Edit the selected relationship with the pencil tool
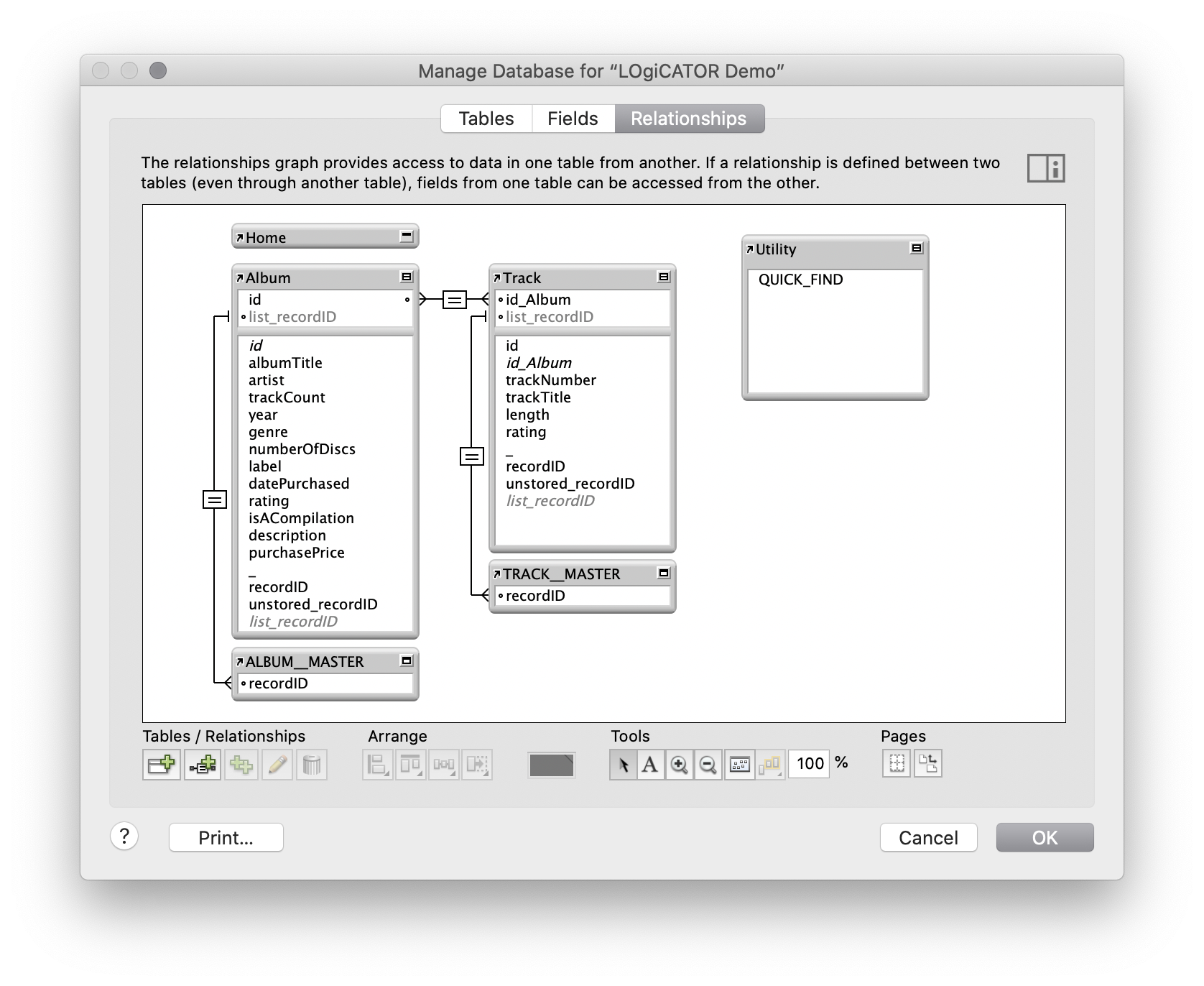 tap(278, 765)
